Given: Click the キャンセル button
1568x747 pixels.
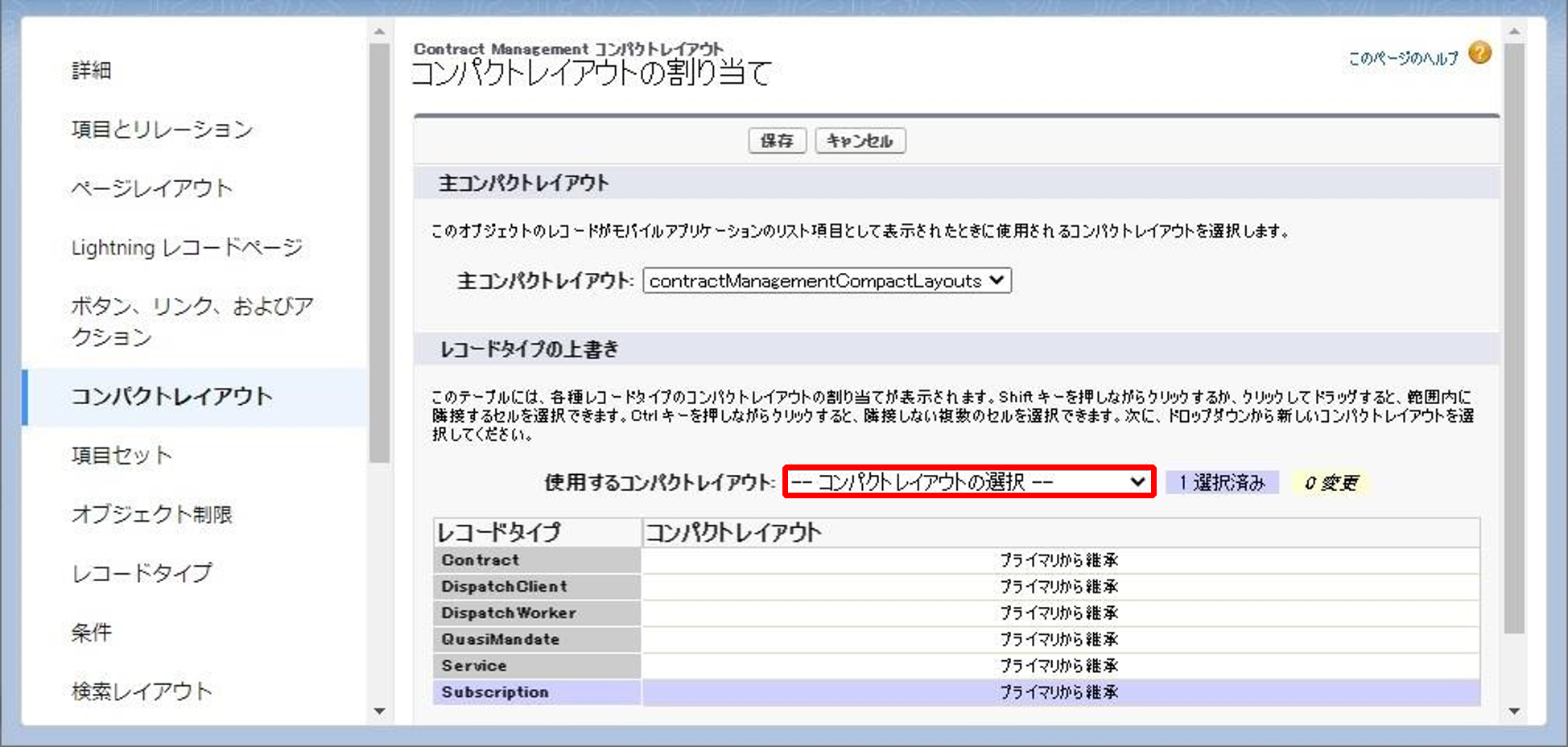Looking at the screenshot, I should 860,141.
